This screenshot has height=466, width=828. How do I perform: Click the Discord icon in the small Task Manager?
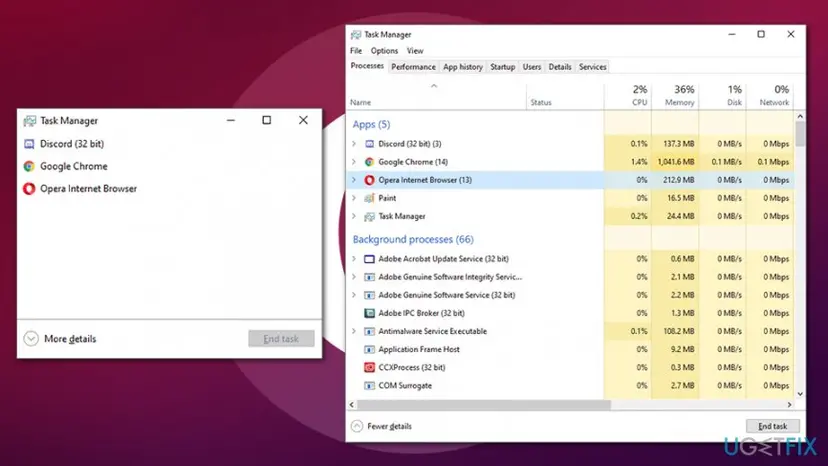pyautogui.click(x=29, y=144)
